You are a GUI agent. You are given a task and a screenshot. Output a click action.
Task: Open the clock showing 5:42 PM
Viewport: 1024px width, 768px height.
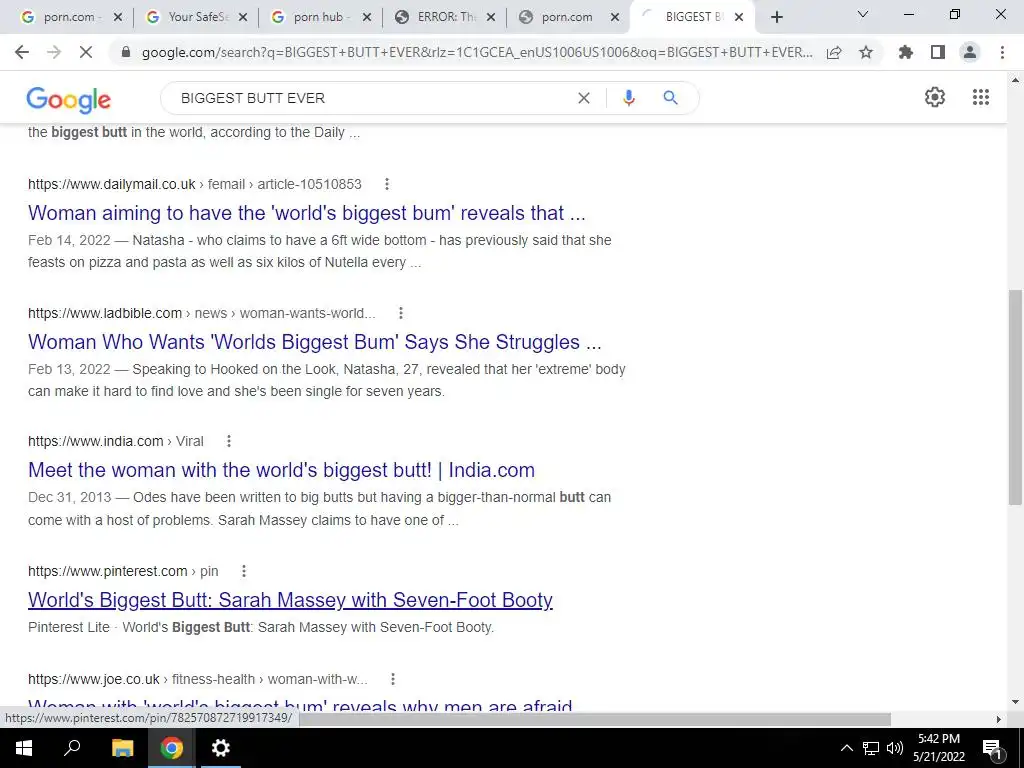coord(938,748)
